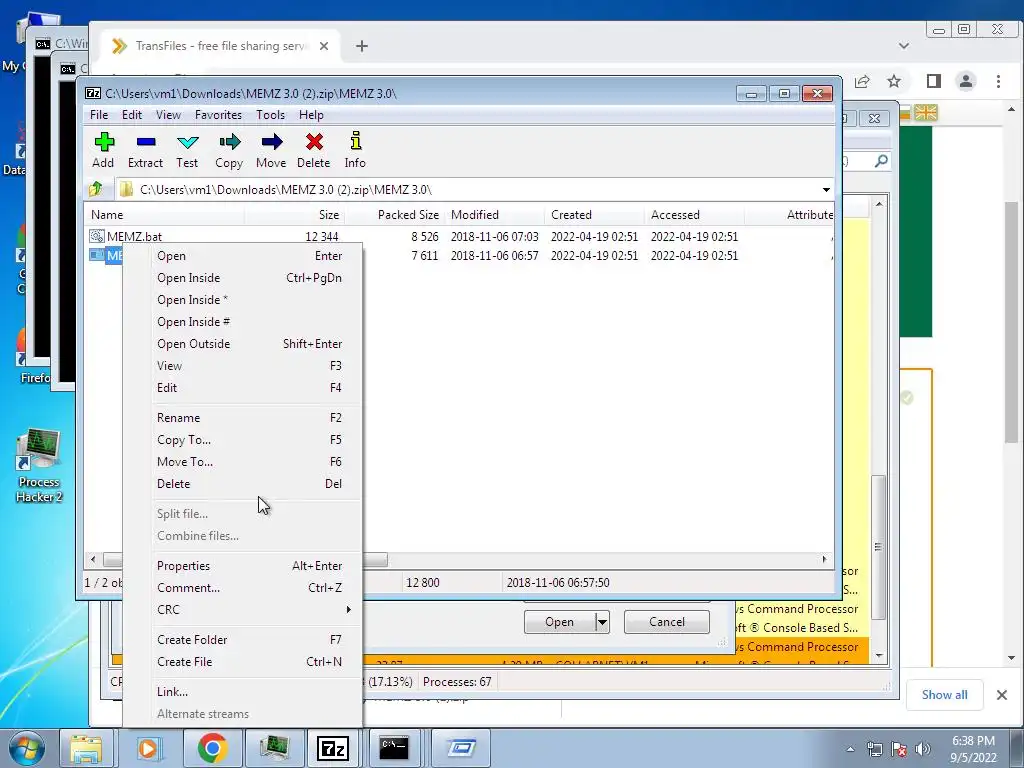The height and width of the screenshot is (768, 1024).
Task: Click the Move toolbar icon
Action: point(271,142)
